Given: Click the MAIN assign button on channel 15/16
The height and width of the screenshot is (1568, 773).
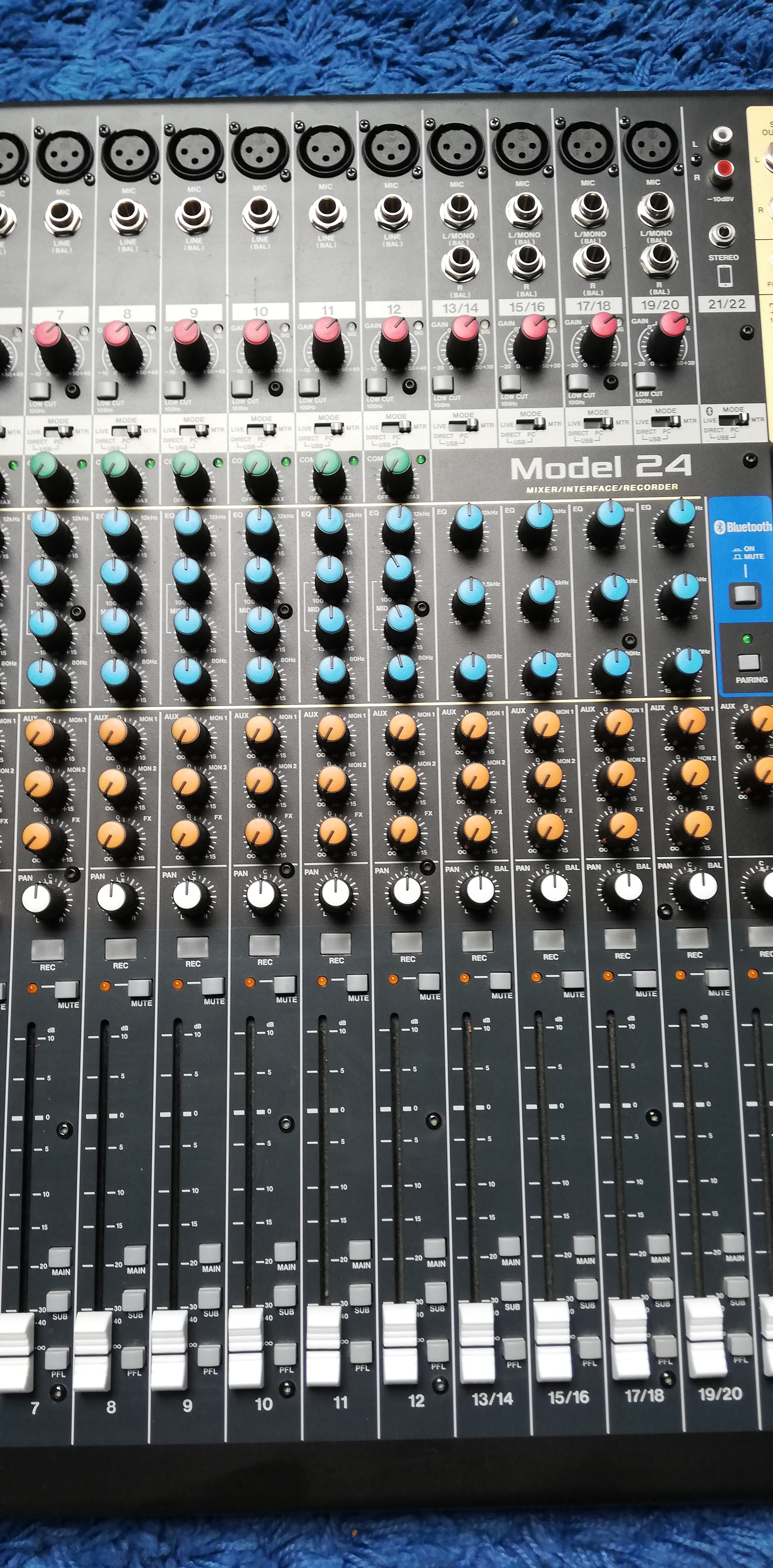Looking at the screenshot, I should coord(584,1245).
